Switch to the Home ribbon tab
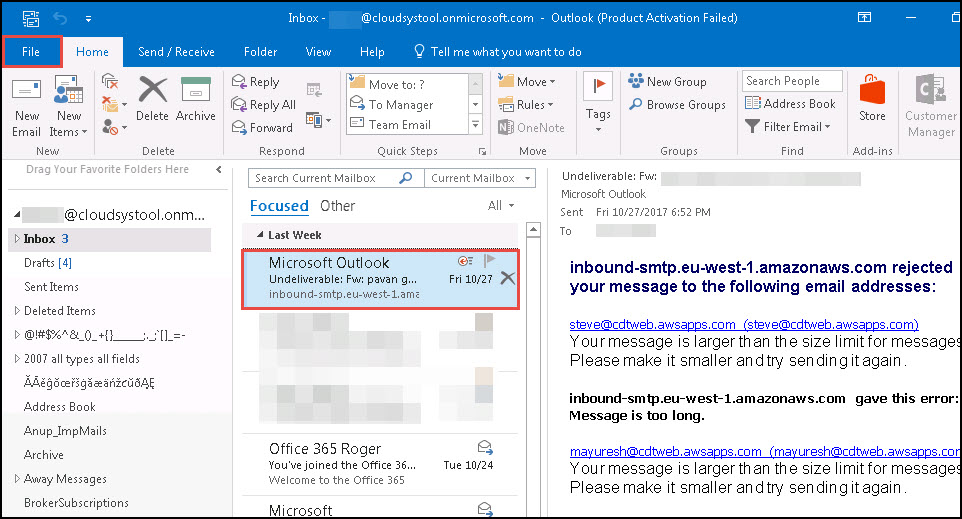Image resolution: width=962 pixels, height=519 pixels. 93,52
